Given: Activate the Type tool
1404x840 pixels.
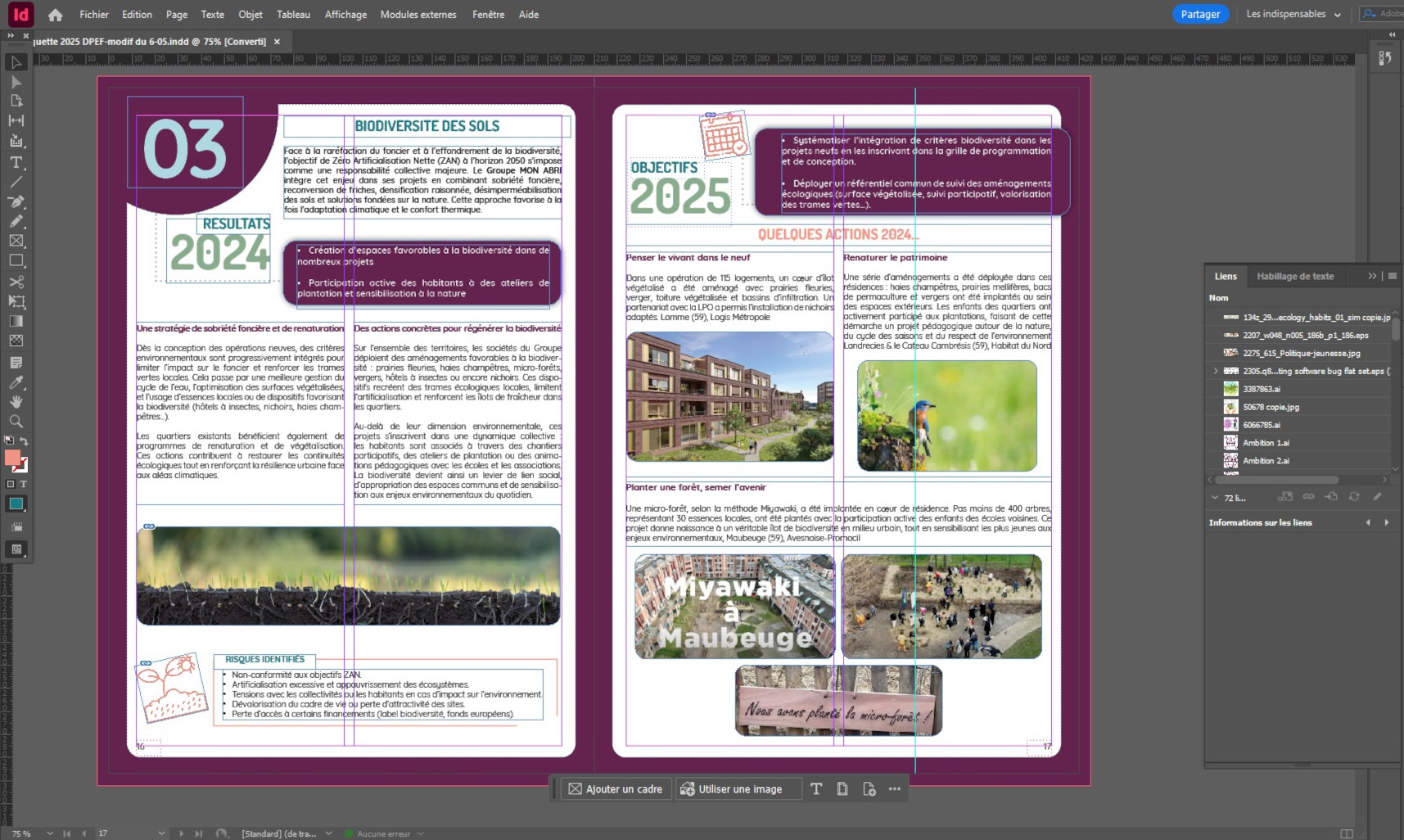Looking at the screenshot, I should (x=16, y=163).
